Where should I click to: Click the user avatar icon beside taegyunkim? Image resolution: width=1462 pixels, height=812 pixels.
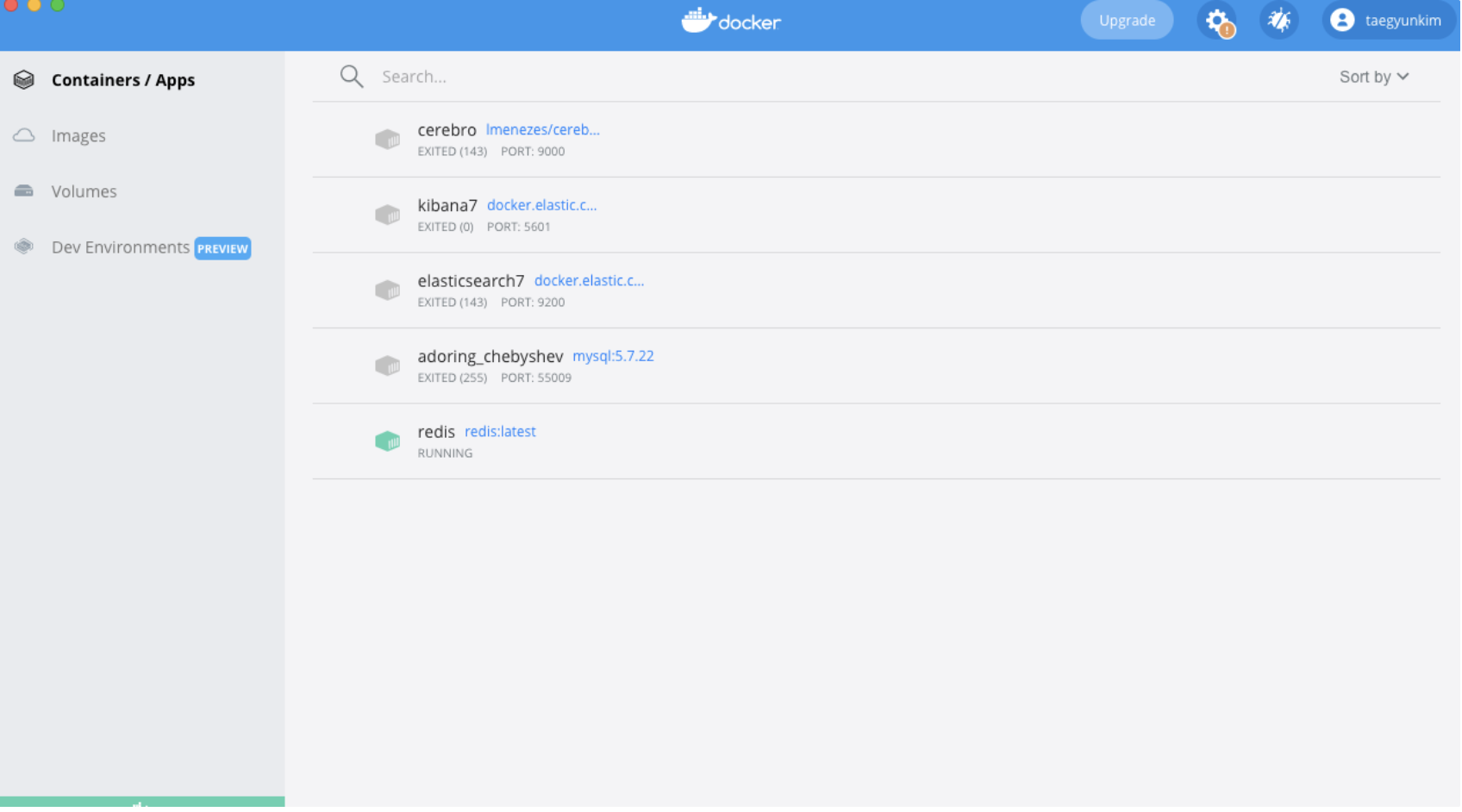(1343, 21)
